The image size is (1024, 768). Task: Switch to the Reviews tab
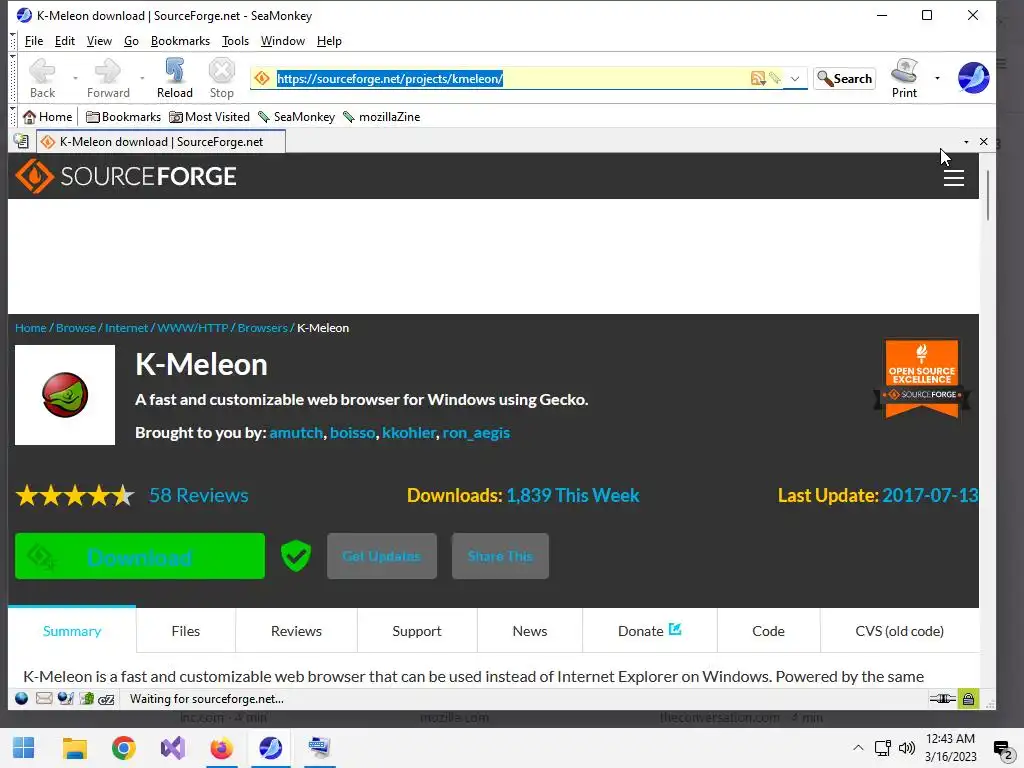click(296, 631)
